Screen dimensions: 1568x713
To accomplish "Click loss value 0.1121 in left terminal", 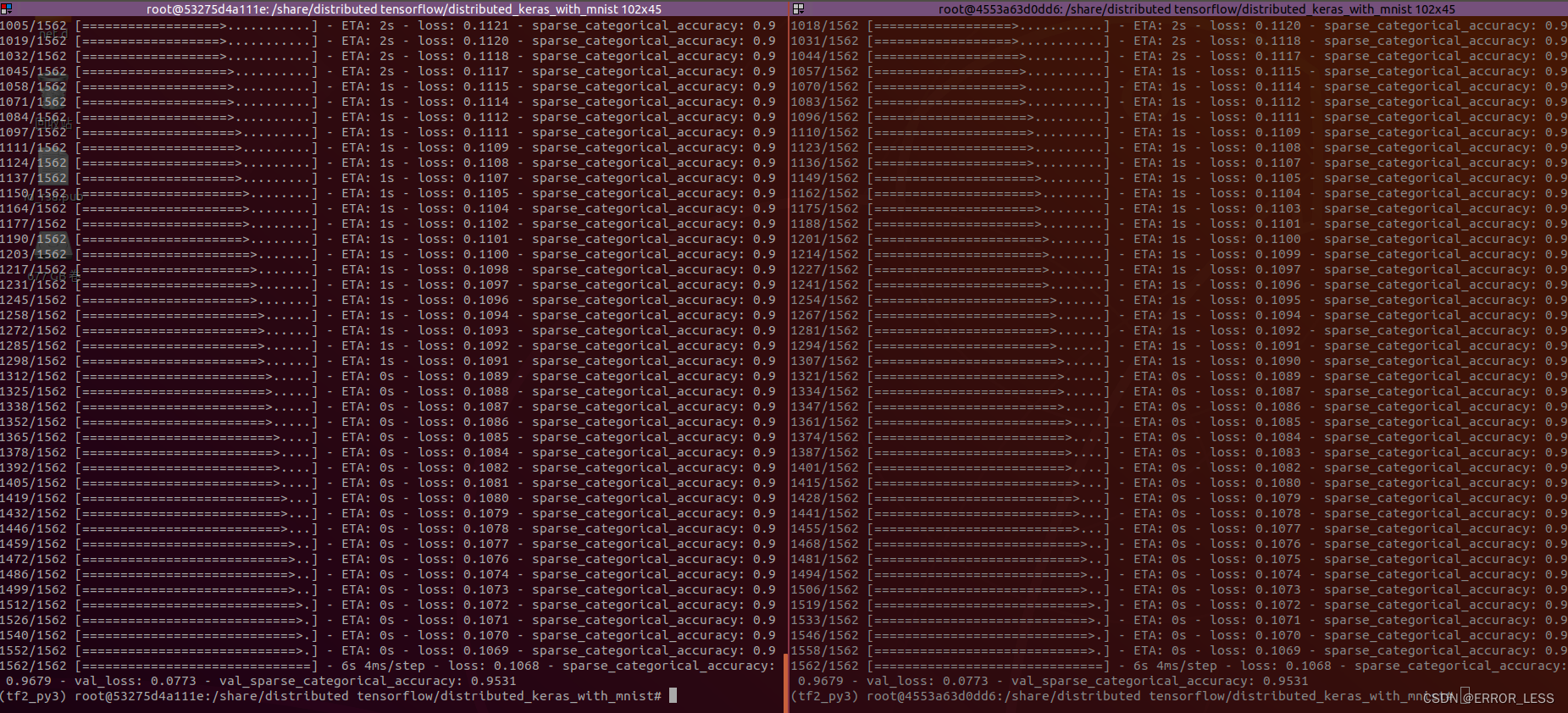I will tap(486, 25).
